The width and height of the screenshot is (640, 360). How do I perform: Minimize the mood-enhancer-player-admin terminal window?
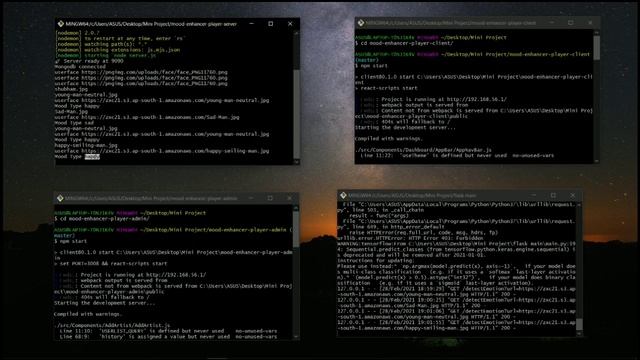(x=251, y=198)
